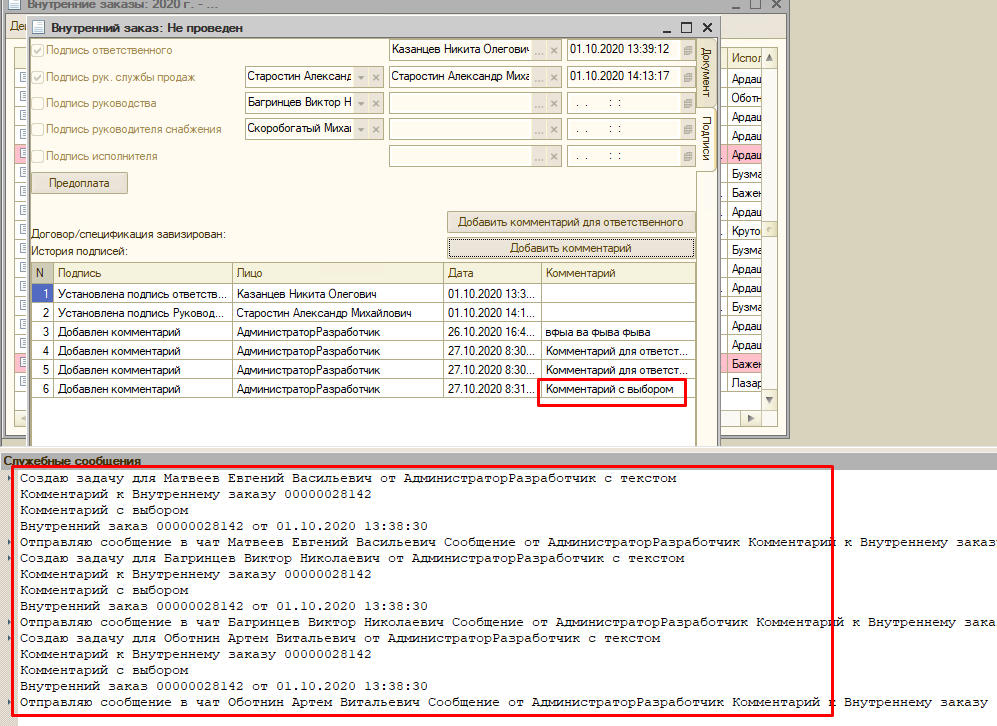Click ellipsis select button in Подпись руководства row
The image size is (997, 726).
click(539, 103)
